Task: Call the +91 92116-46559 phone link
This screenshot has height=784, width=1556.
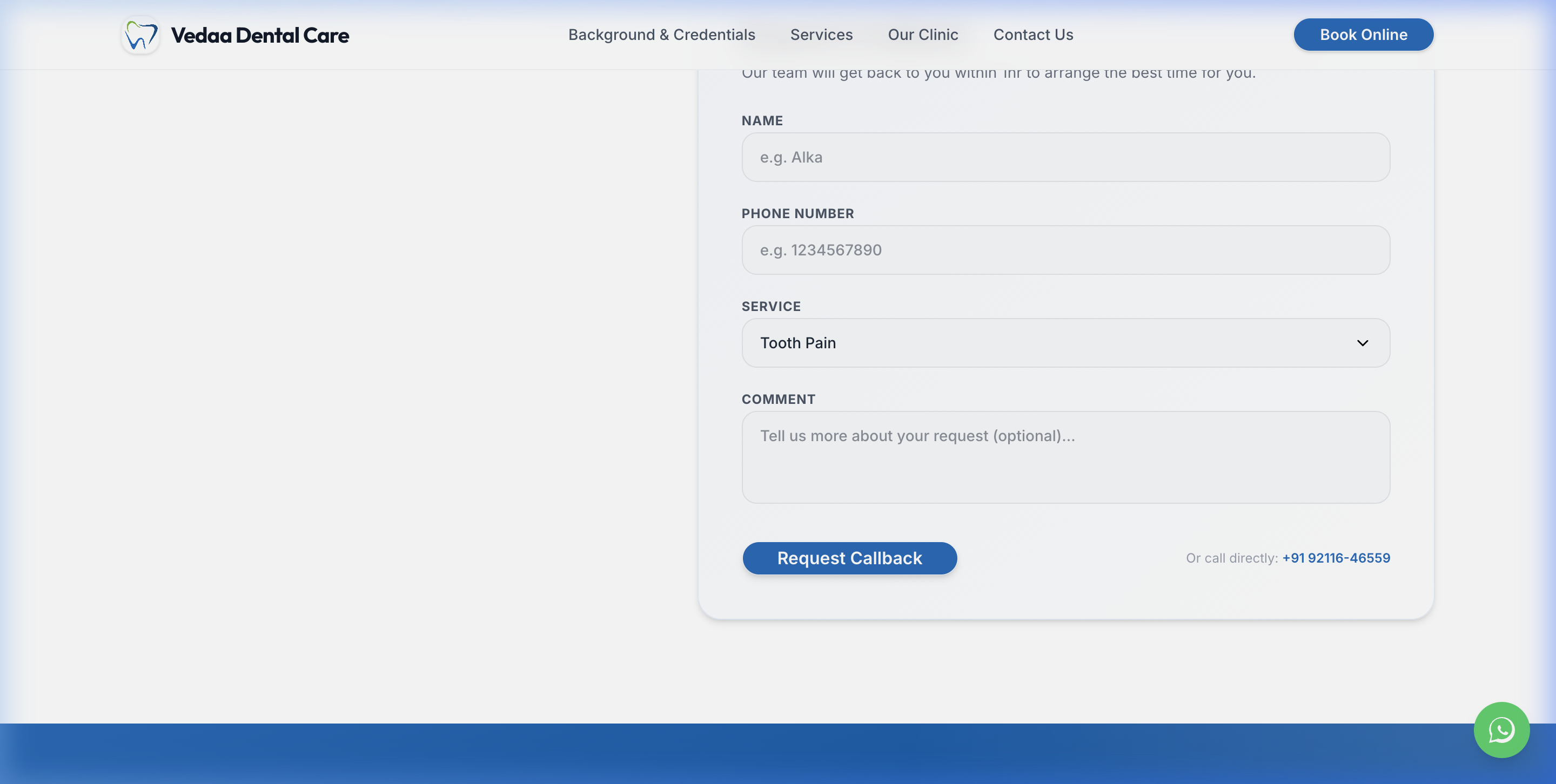Action: pyautogui.click(x=1336, y=558)
